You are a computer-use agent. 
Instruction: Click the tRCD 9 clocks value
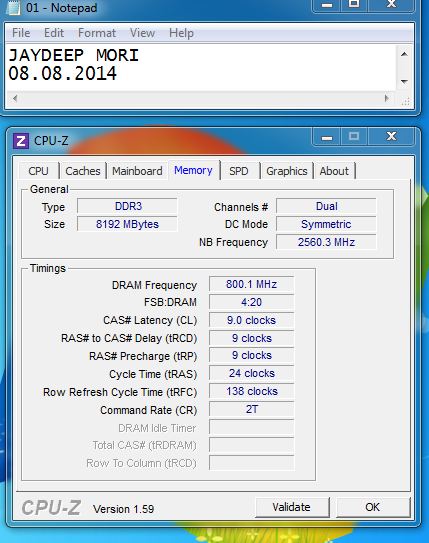[251, 338]
